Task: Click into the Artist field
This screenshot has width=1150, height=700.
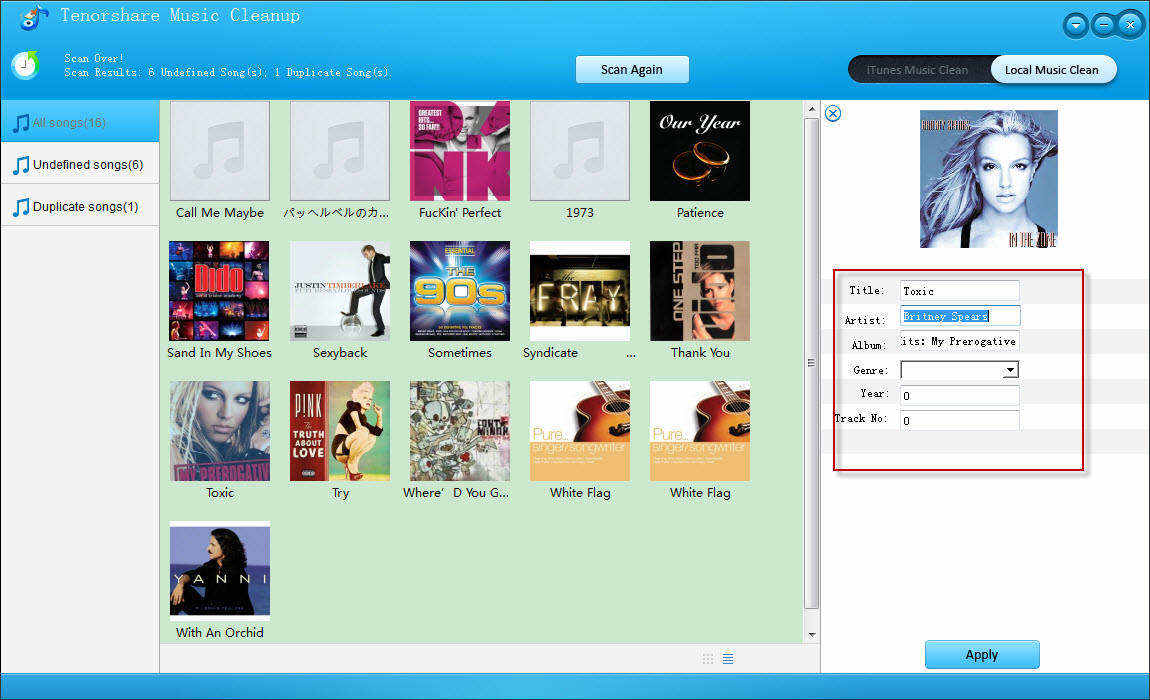Action: [x=959, y=316]
